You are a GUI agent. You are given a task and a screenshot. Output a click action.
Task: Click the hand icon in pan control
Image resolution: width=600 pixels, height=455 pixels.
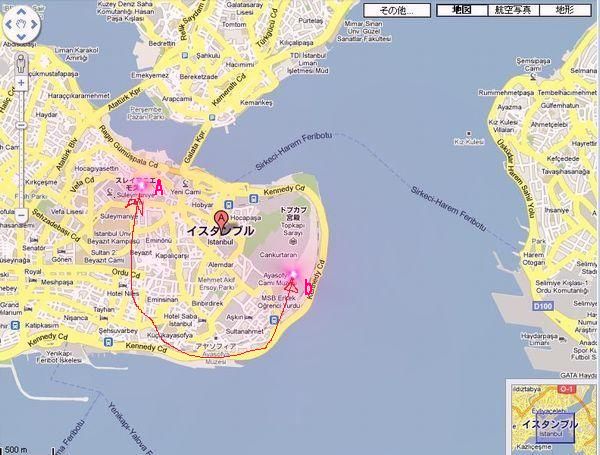(x=21, y=24)
